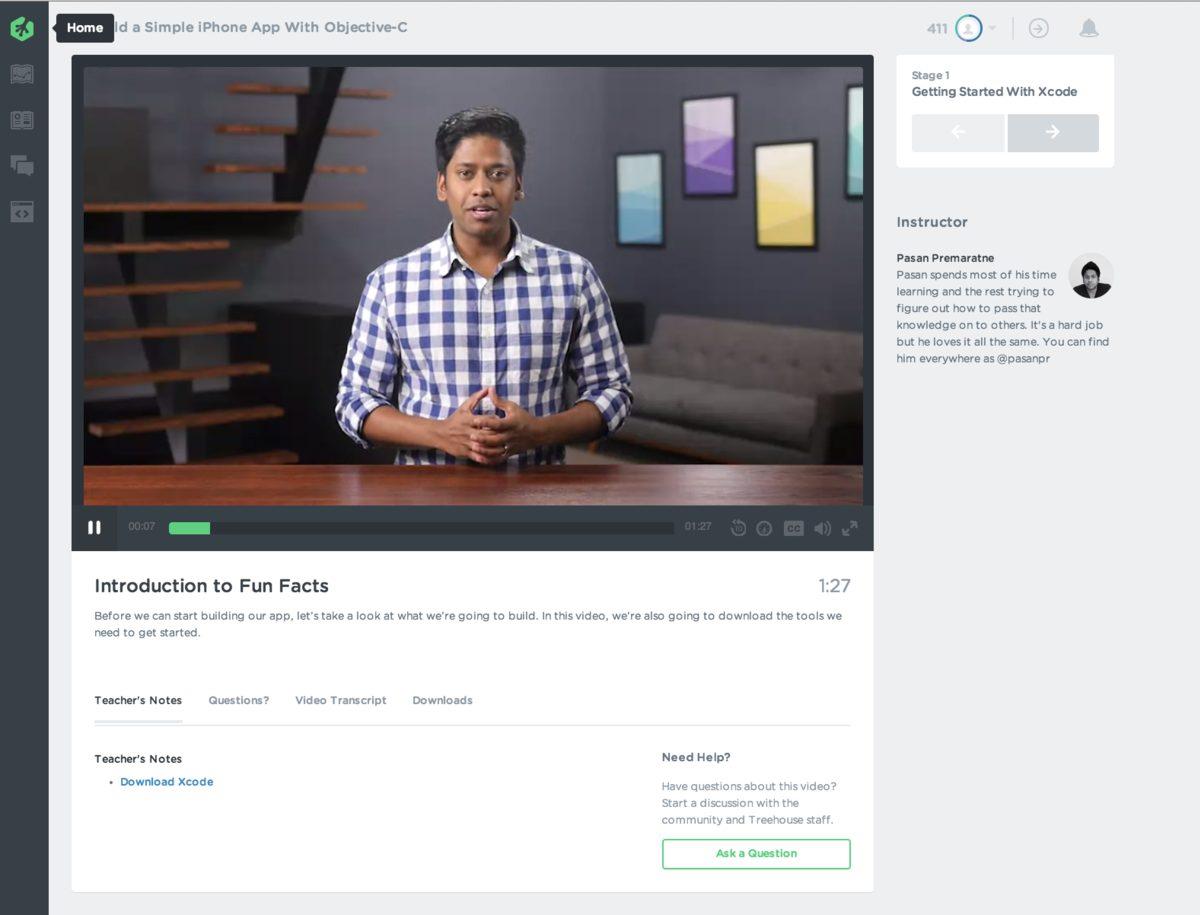Switch to the Video Transcript tab

[x=340, y=700]
